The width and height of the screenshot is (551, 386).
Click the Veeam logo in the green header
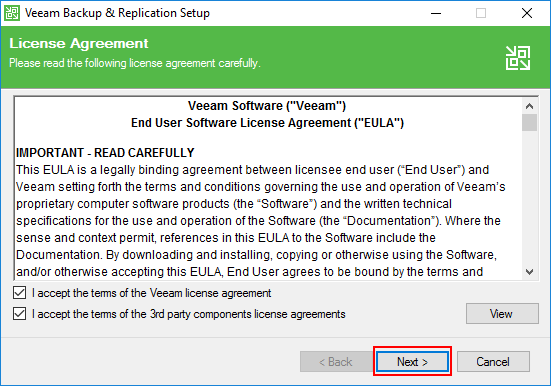click(x=518, y=58)
